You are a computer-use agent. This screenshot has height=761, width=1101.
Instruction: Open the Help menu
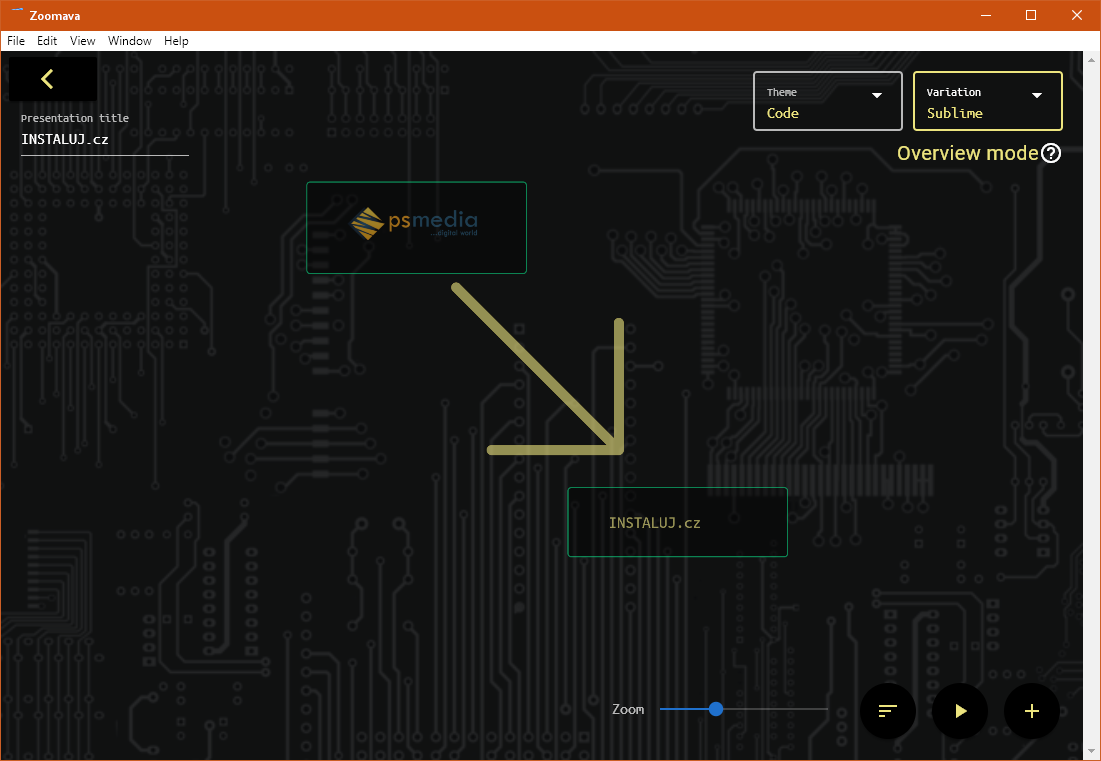[176, 41]
